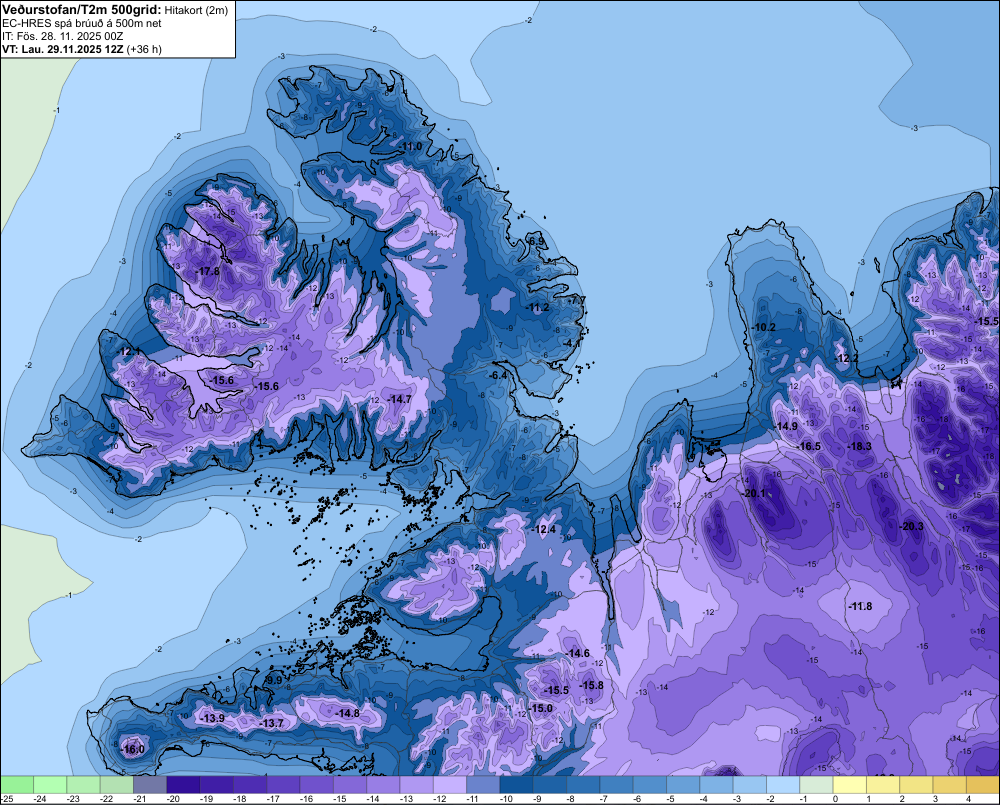The width and height of the screenshot is (1000, 805).
Task: Click the legend scale number -15
Action: click(x=340, y=799)
